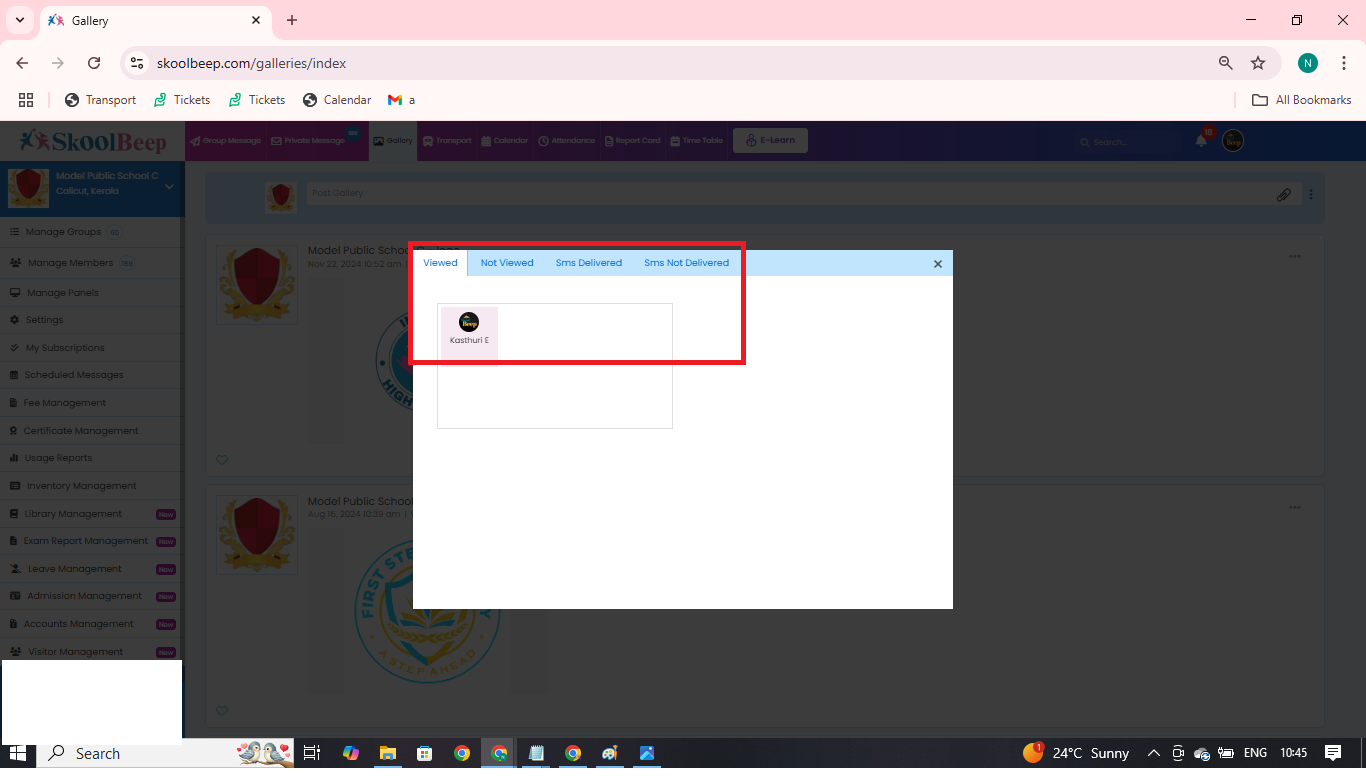1366x784 pixels.
Task: Click the E-Learn button
Action: tap(770, 141)
